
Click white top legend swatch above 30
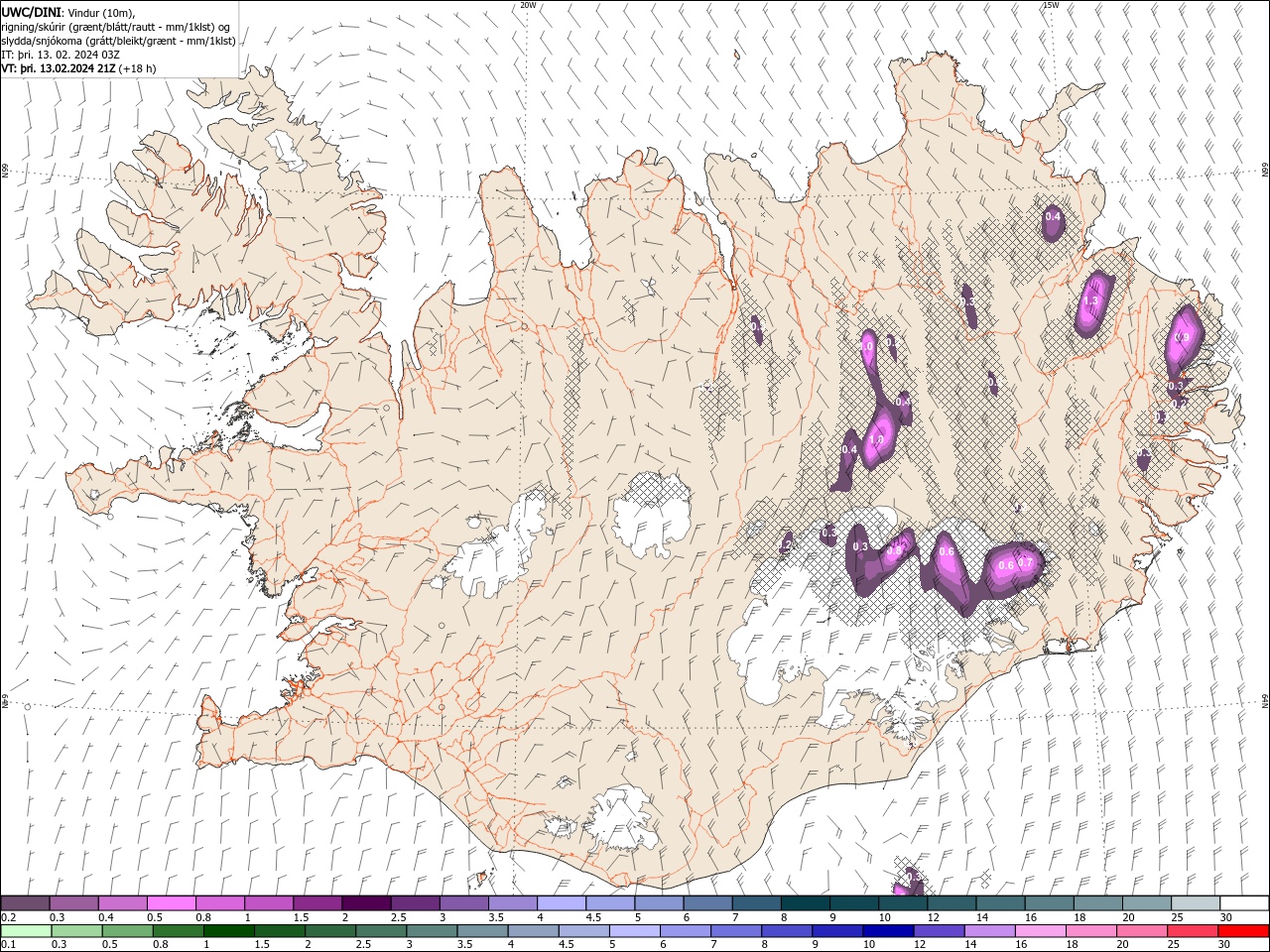pyautogui.click(x=1244, y=903)
